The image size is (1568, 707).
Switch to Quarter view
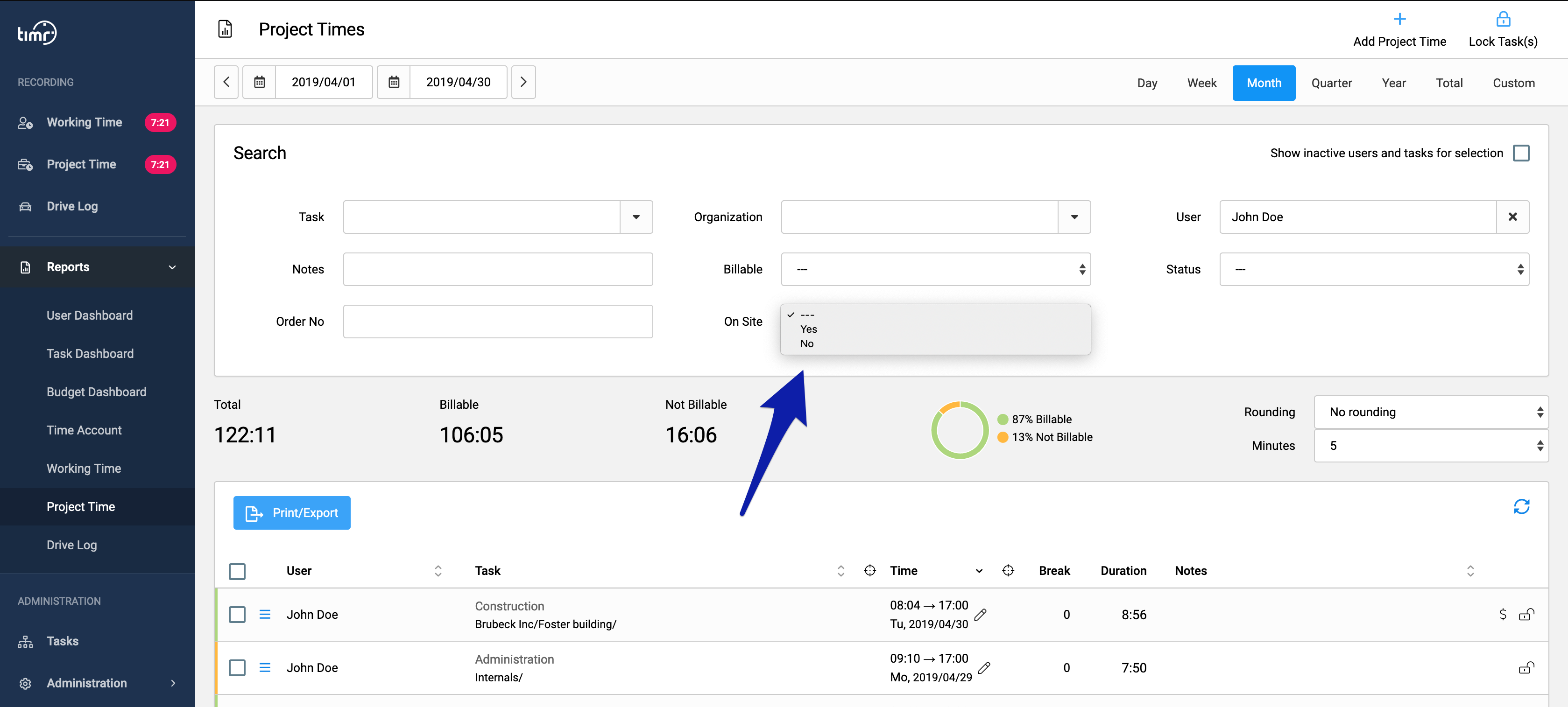[x=1331, y=83]
